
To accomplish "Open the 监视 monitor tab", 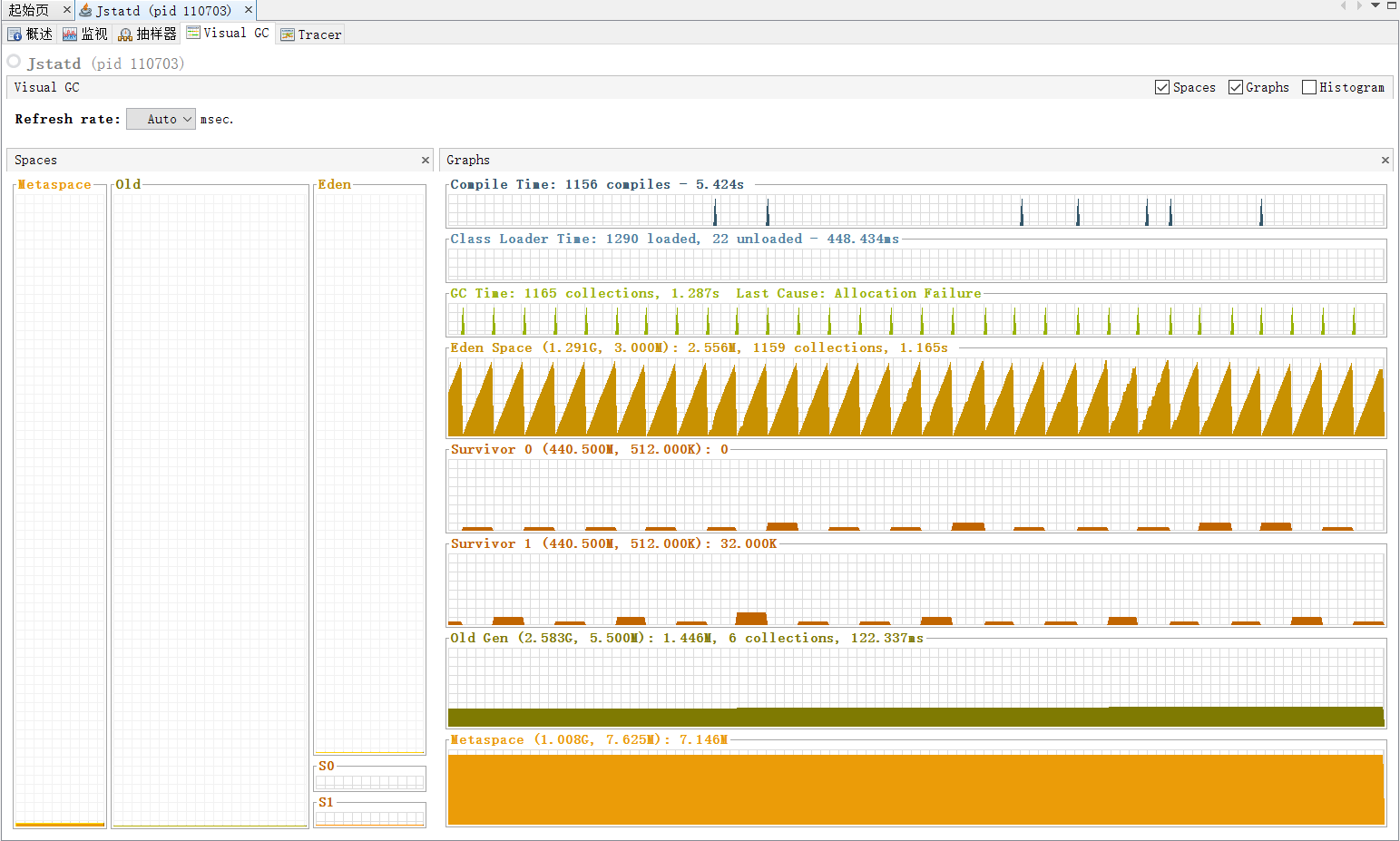I will [x=85, y=34].
